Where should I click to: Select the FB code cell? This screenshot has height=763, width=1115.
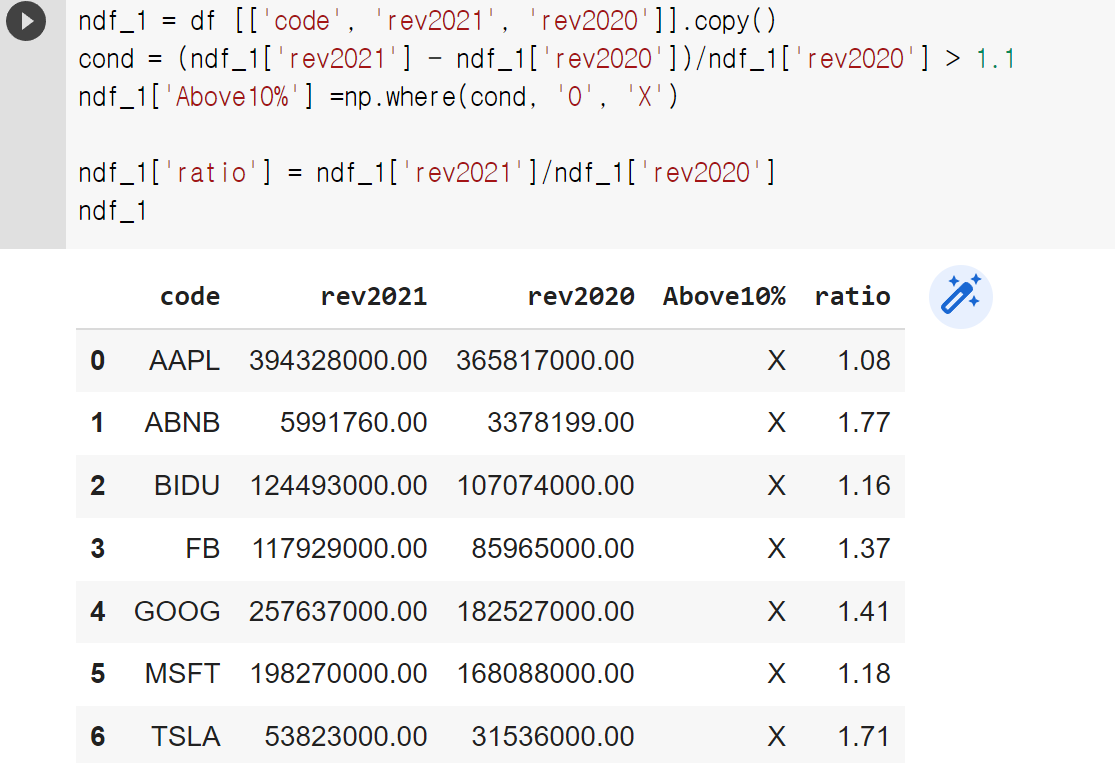[x=203, y=549]
